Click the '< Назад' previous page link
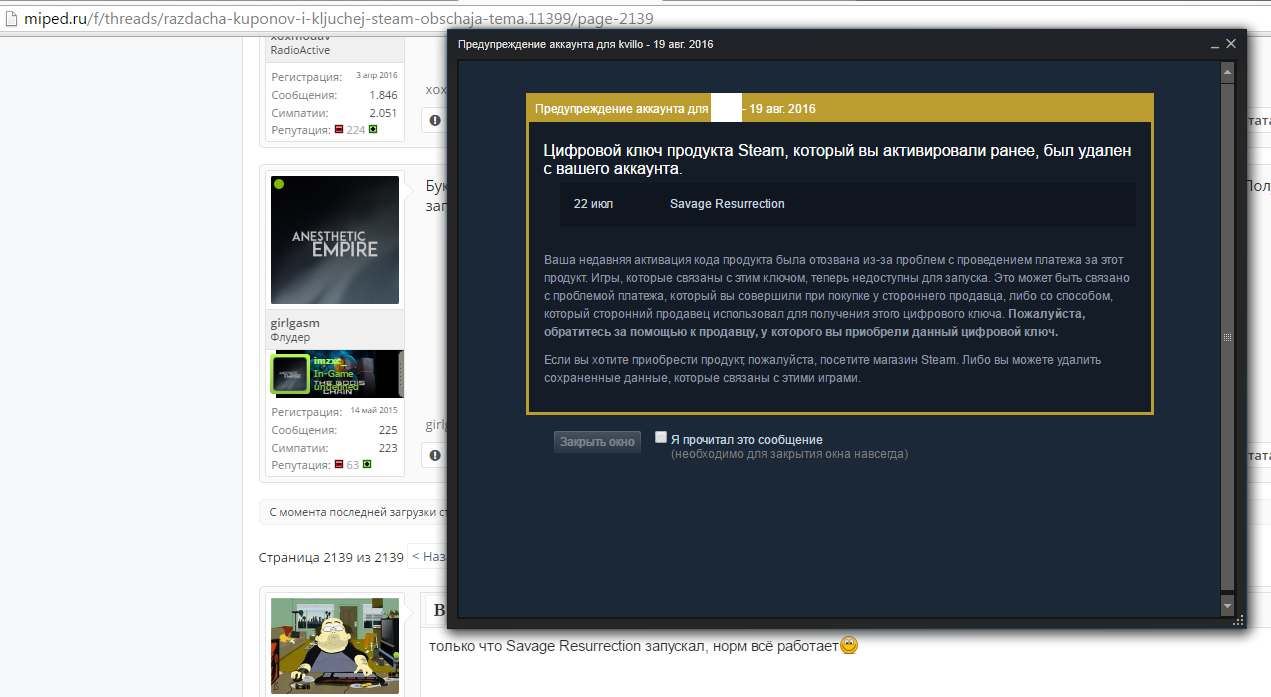 pos(427,557)
